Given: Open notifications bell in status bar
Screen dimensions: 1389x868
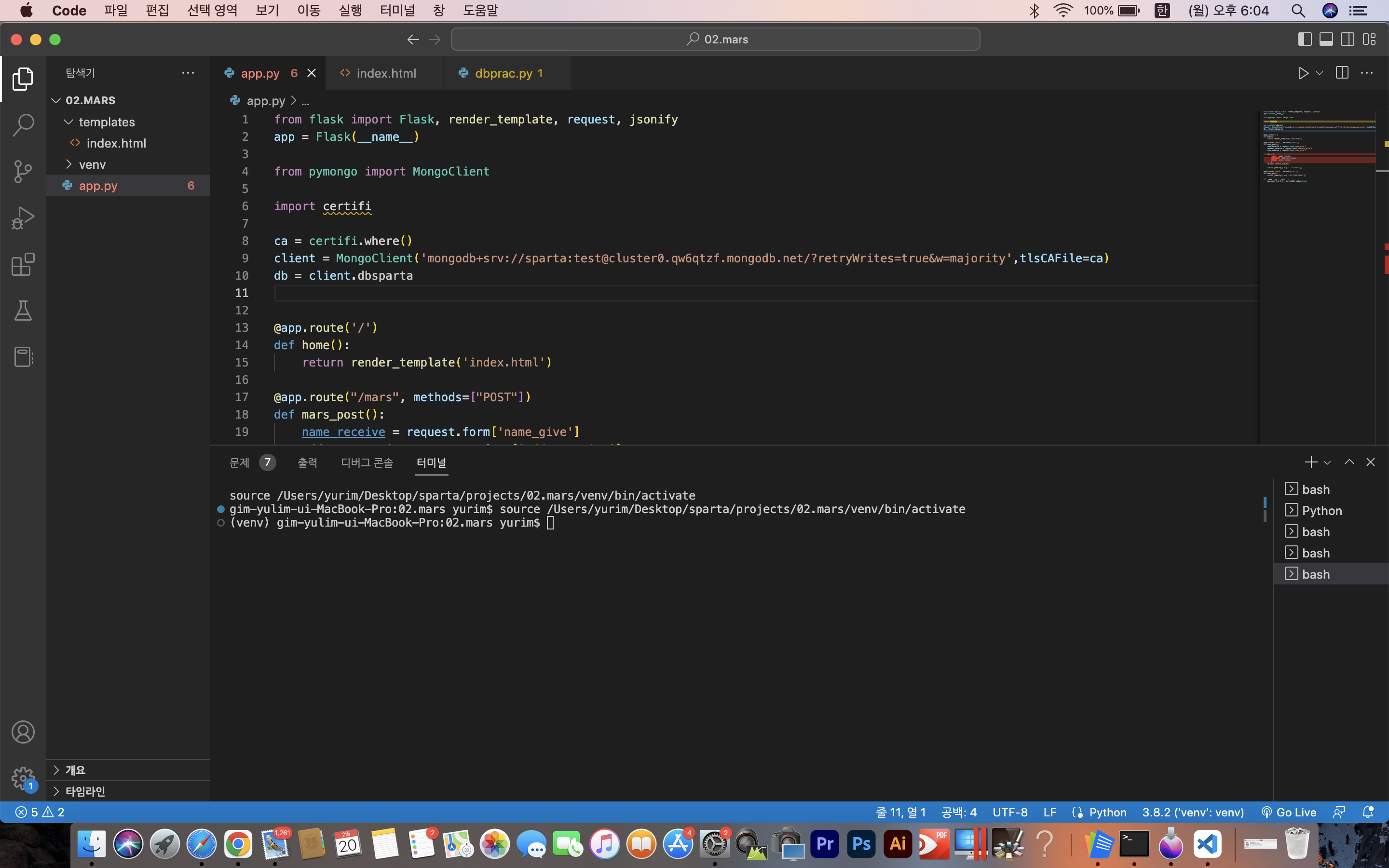Looking at the screenshot, I should (1368, 813).
